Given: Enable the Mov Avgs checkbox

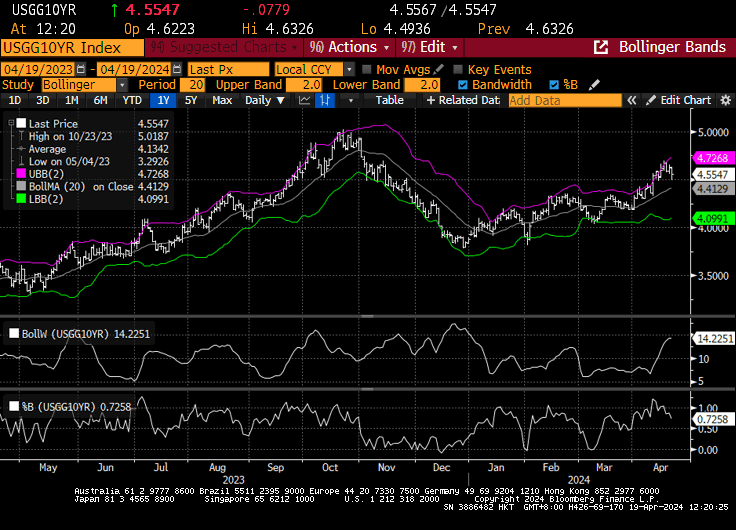Looking at the screenshot, I should click(367, 69).
